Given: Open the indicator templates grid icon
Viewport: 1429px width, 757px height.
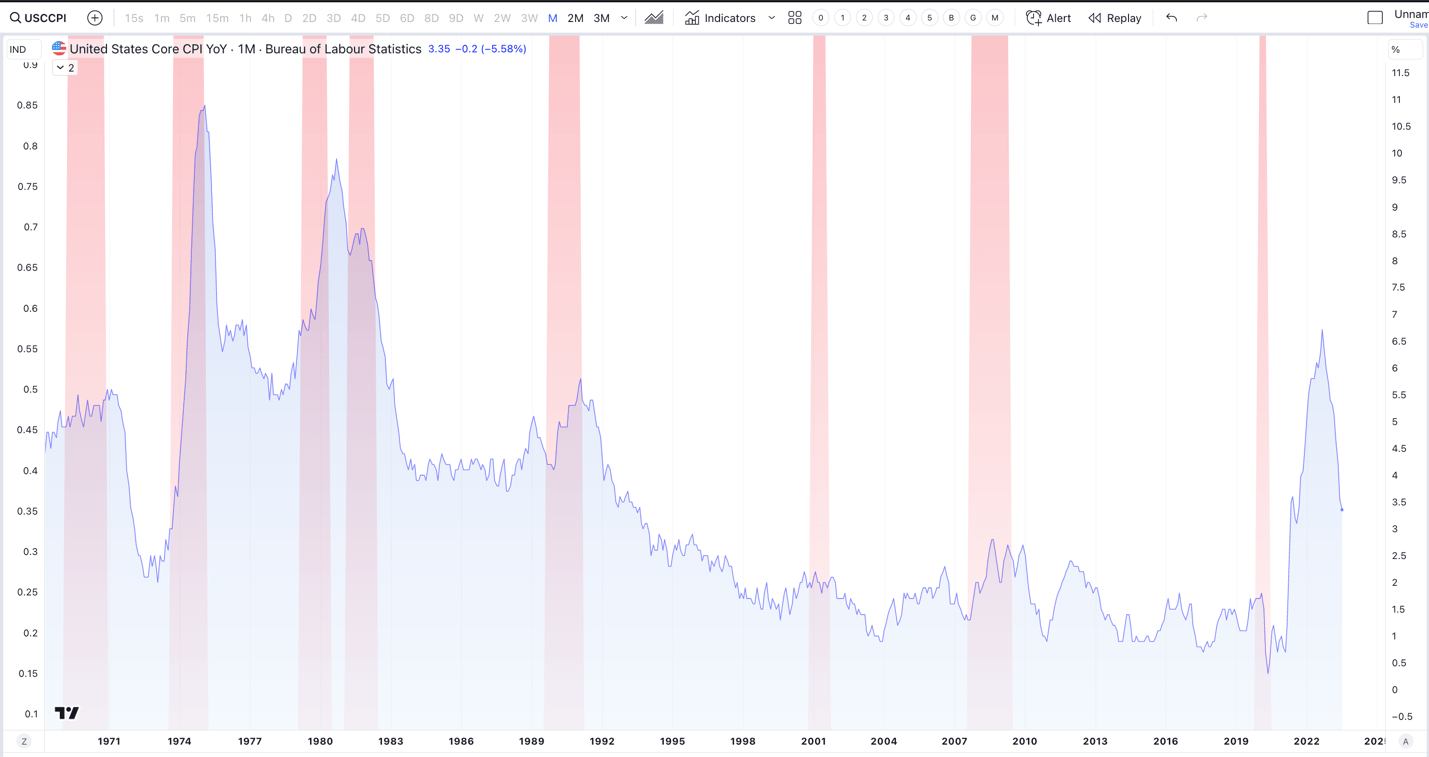Looking at the screenshot, I should (795, 18).
